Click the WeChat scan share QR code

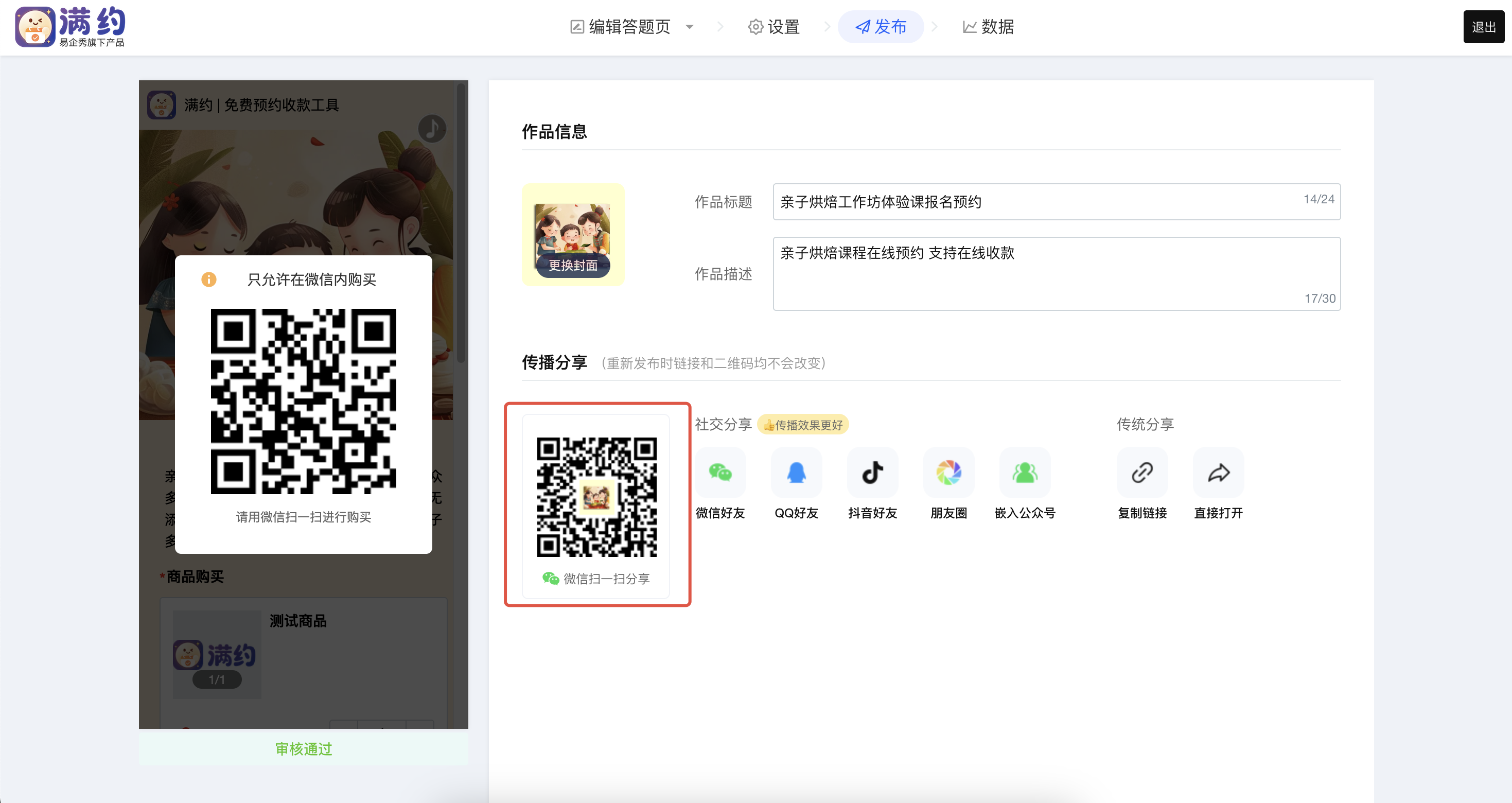[596, 497]
